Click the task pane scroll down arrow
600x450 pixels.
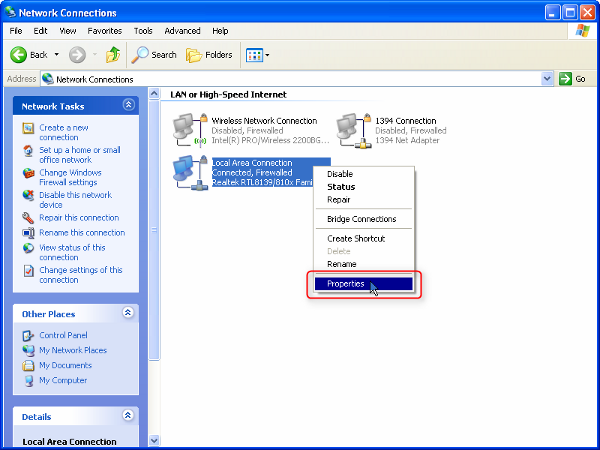pyautogui.click(x=154, y=440)
